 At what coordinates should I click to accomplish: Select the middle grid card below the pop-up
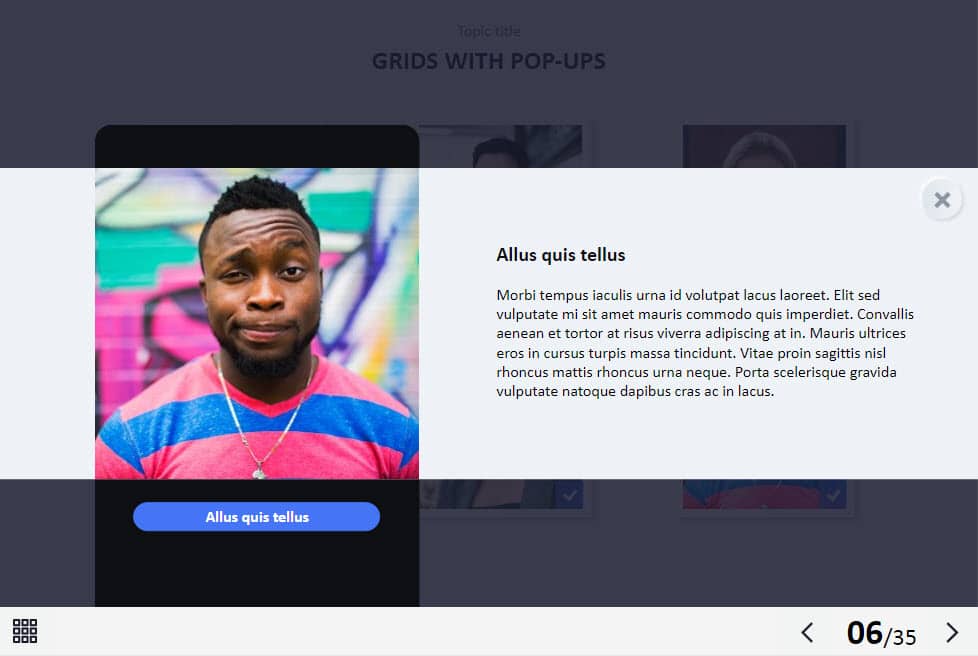tap(501, 494)
